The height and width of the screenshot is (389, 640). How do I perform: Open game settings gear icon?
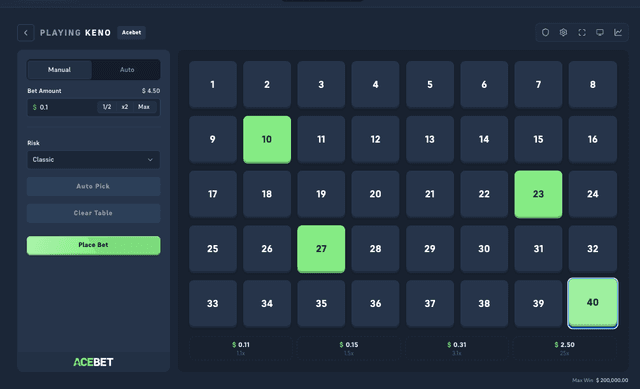click(563, 32)
